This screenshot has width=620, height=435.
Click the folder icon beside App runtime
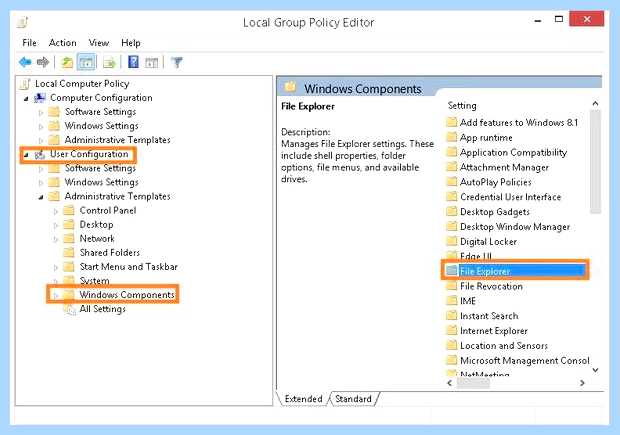point(452,137)
